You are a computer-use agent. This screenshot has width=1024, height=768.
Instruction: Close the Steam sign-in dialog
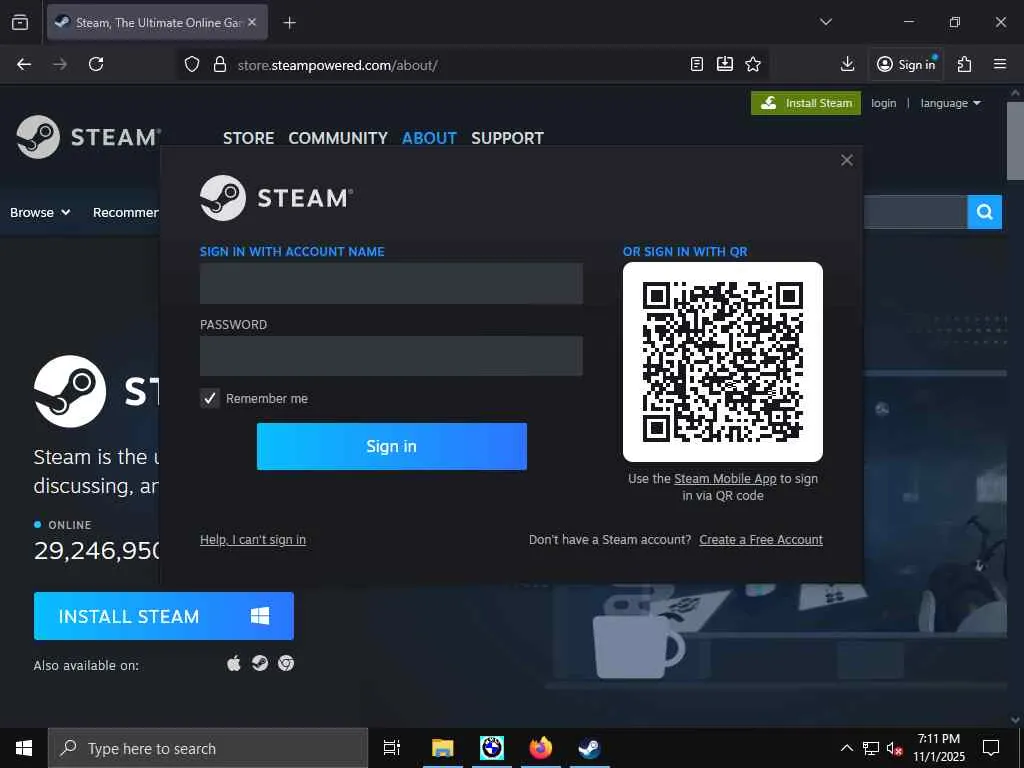847,160
